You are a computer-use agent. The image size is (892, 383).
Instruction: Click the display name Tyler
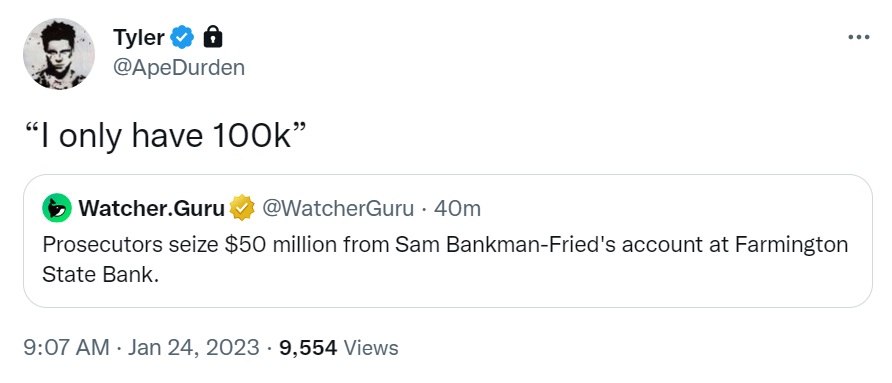pyautogui.click(x=139, y=38)
